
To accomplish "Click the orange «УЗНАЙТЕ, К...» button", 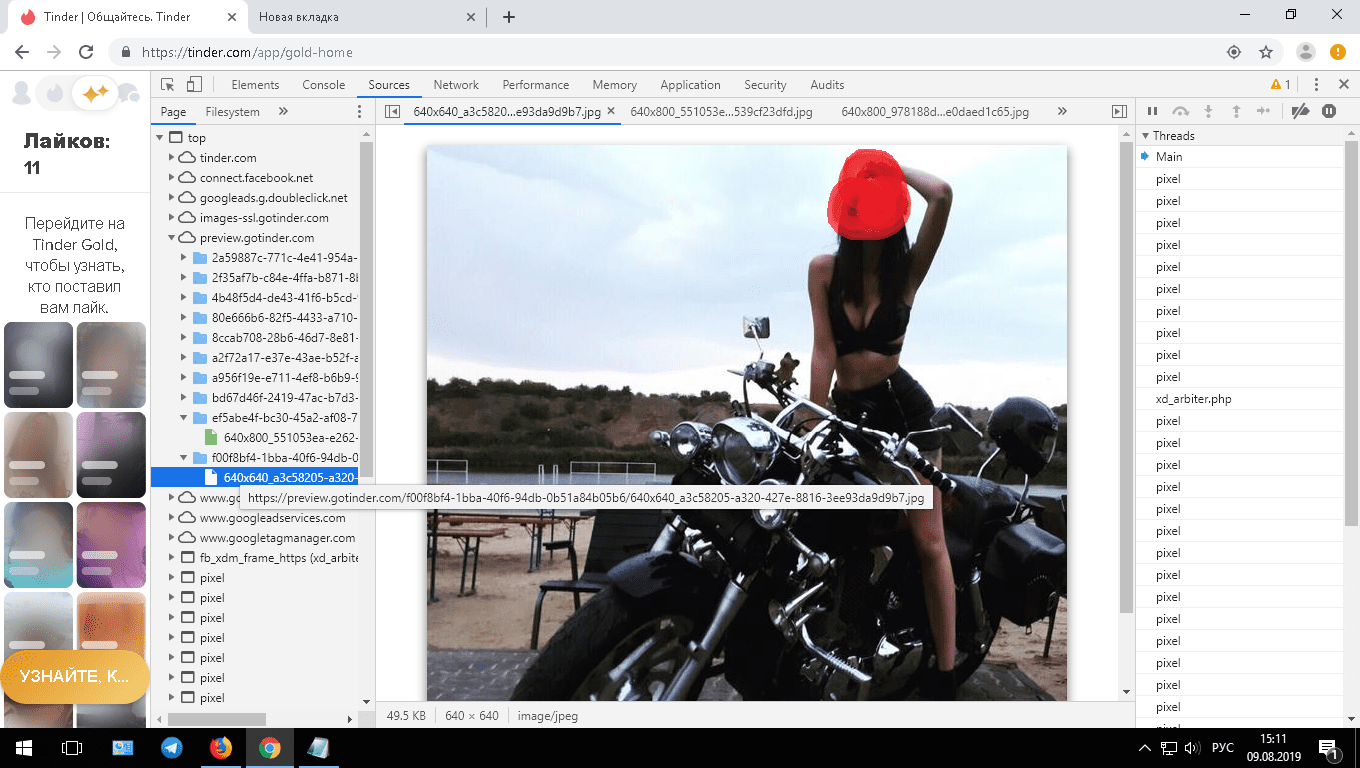I will 75,677.
